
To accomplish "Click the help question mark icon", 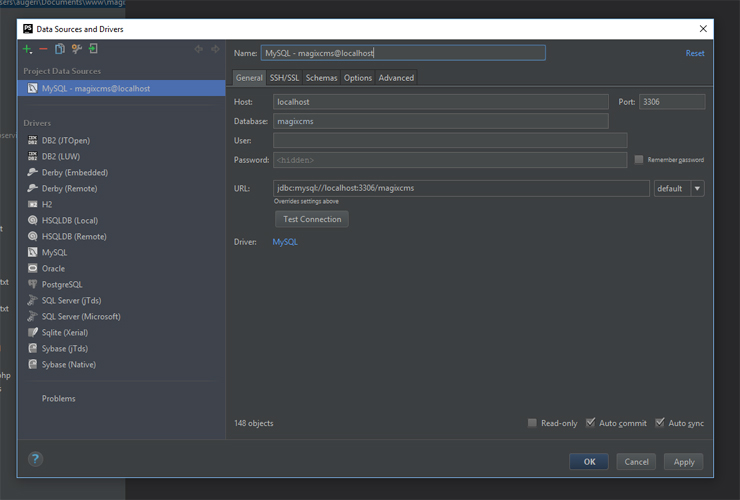I will pos(35,459).
